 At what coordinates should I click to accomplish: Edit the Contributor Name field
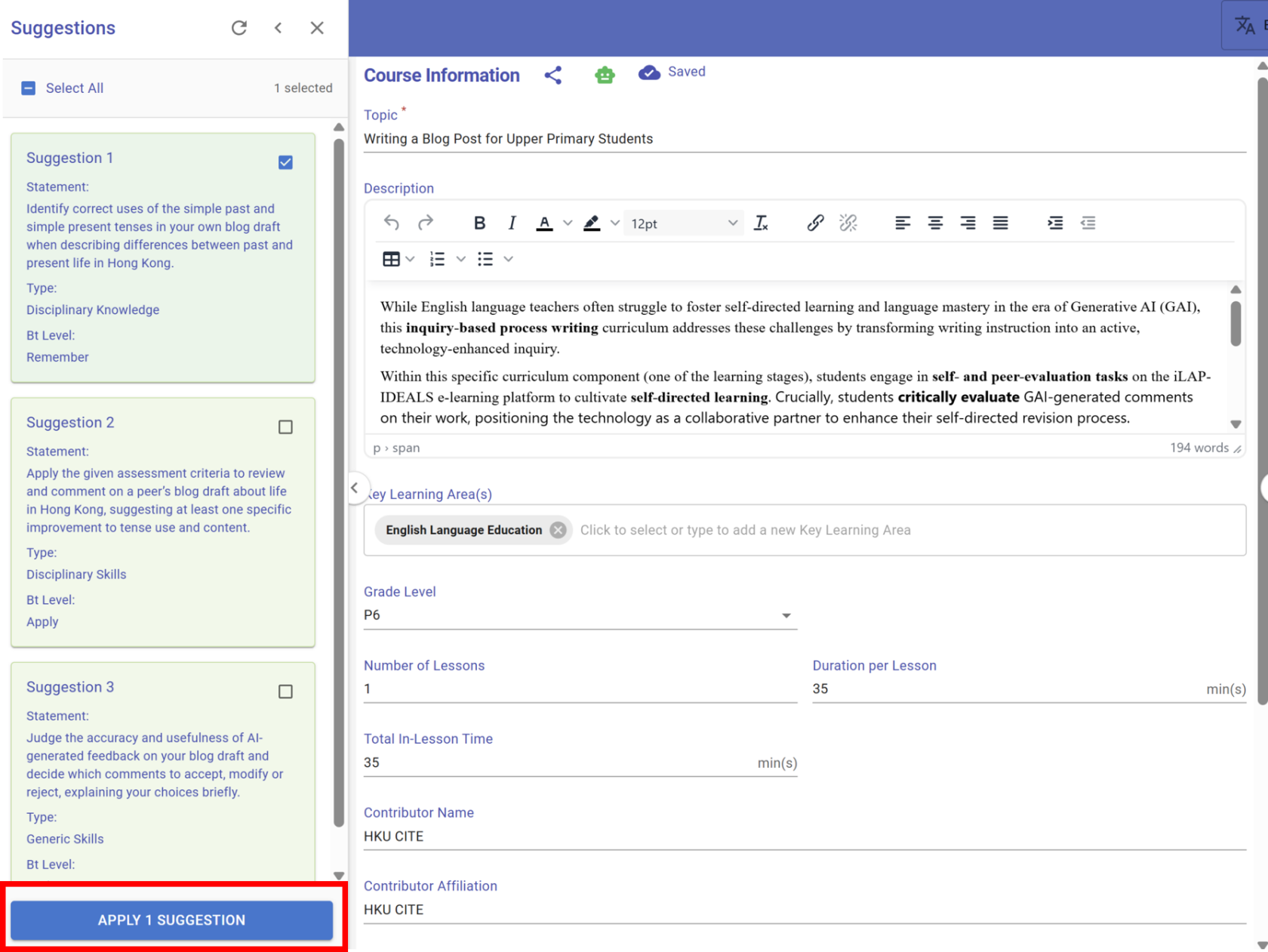[x=805, y=836]
